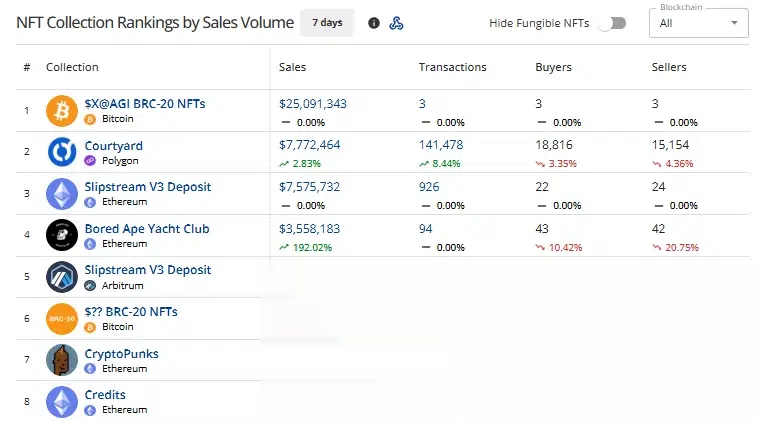
Task: Open the Slipstream V3 Deposit Ethereum link
Action: [148, 187]
